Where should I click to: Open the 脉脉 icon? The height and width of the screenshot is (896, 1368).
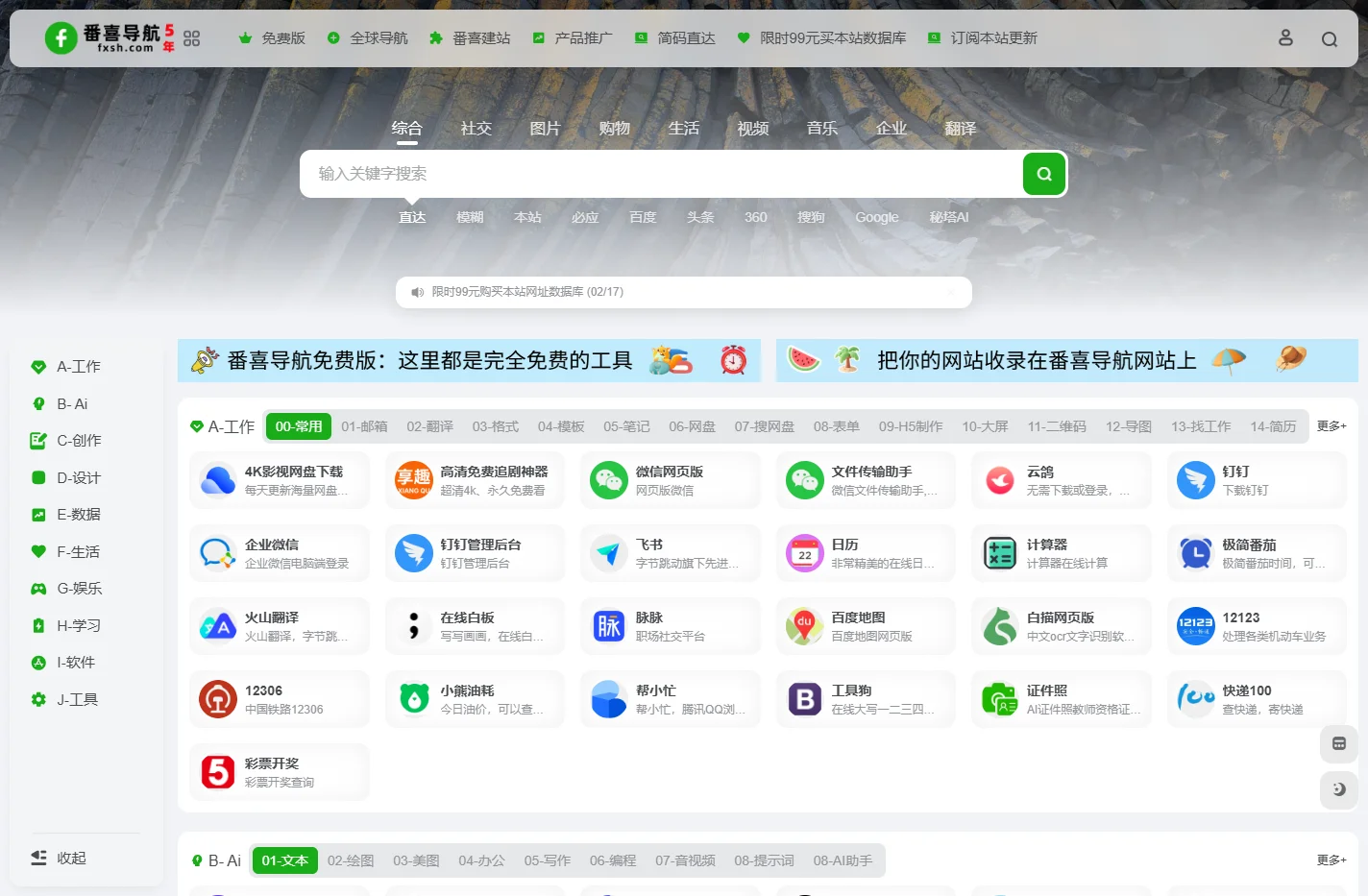point(609,626)
